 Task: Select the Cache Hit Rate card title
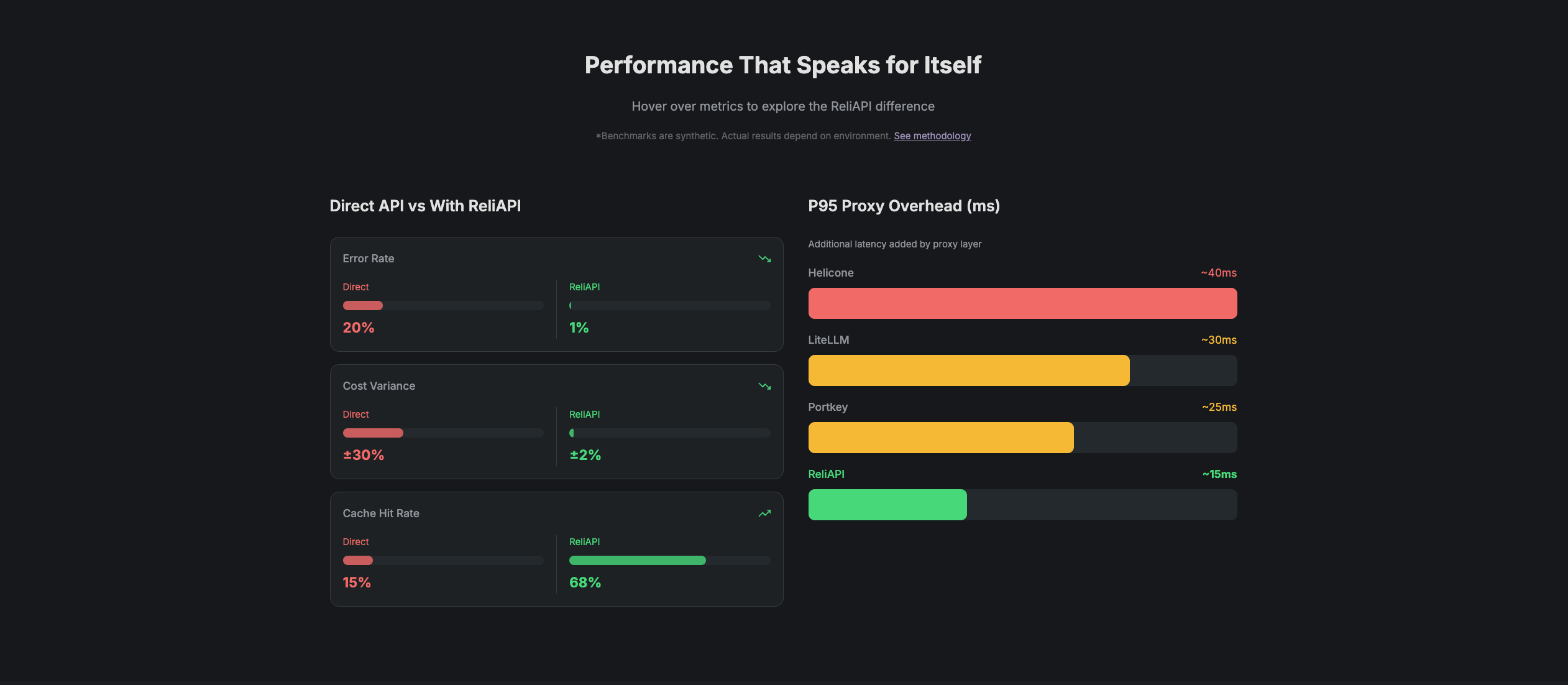tap(381, 513)
